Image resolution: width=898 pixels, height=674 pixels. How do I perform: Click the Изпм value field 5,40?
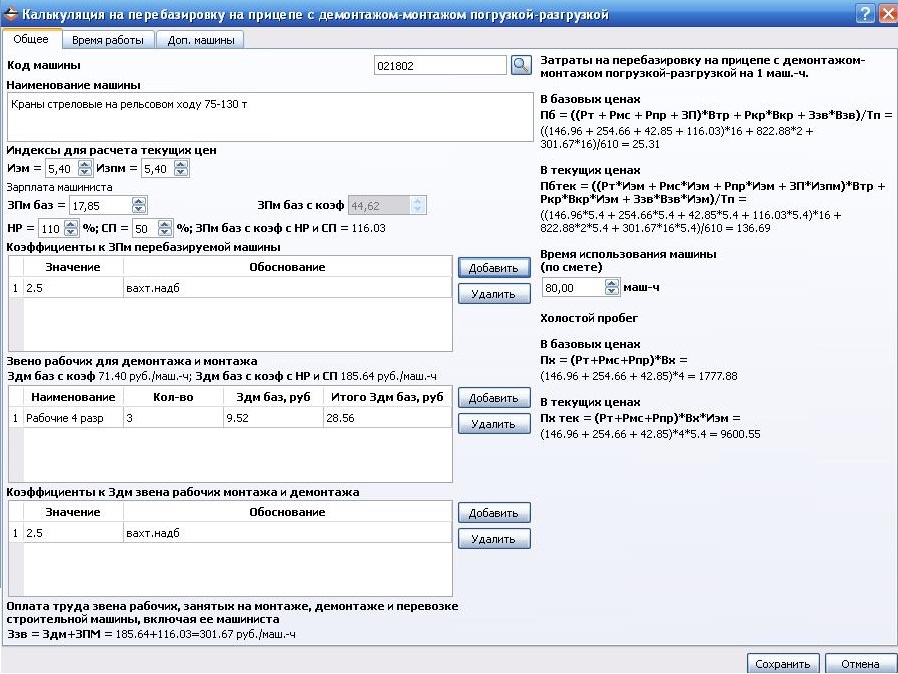(x=157, y=169)
